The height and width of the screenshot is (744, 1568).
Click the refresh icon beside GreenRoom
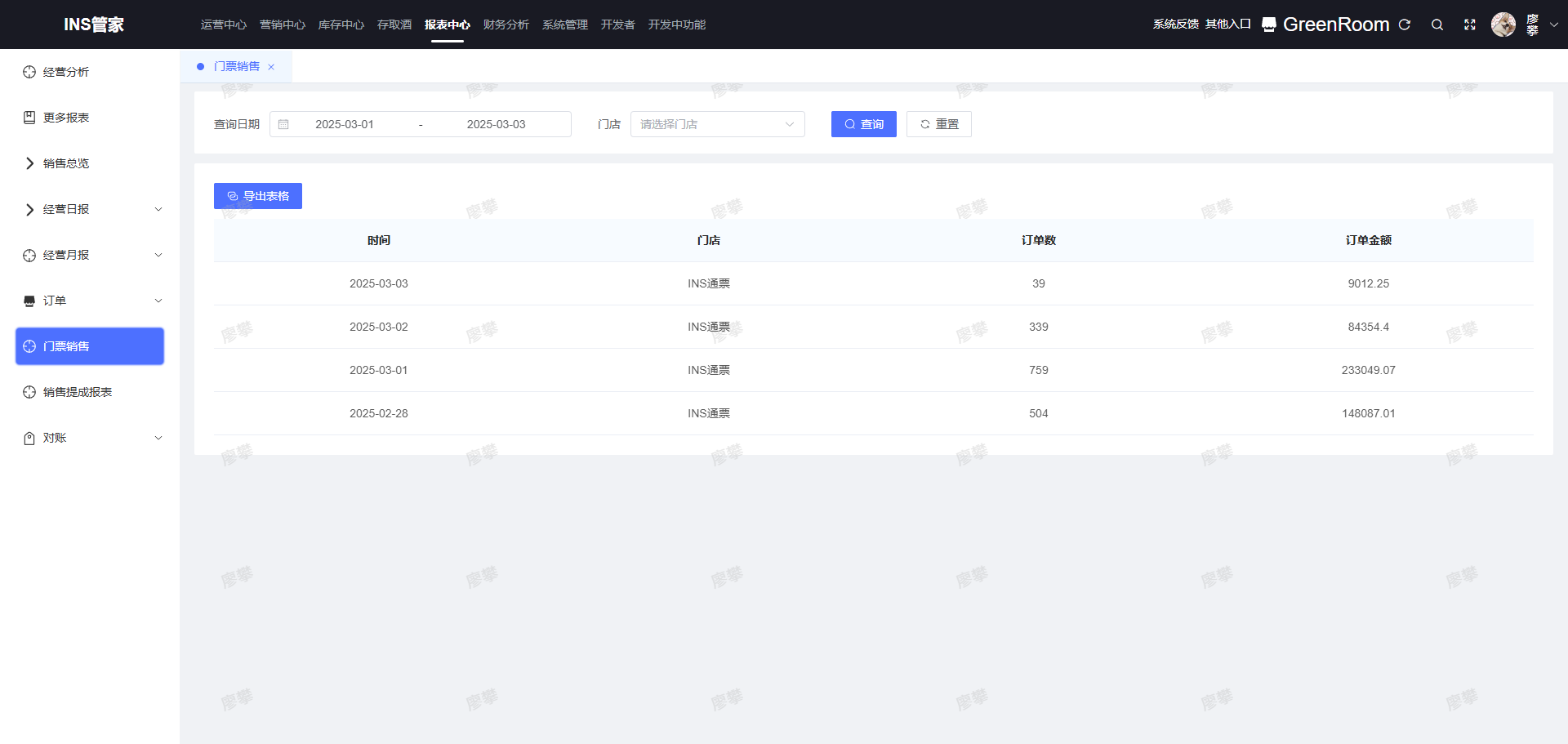point(1405,25)
